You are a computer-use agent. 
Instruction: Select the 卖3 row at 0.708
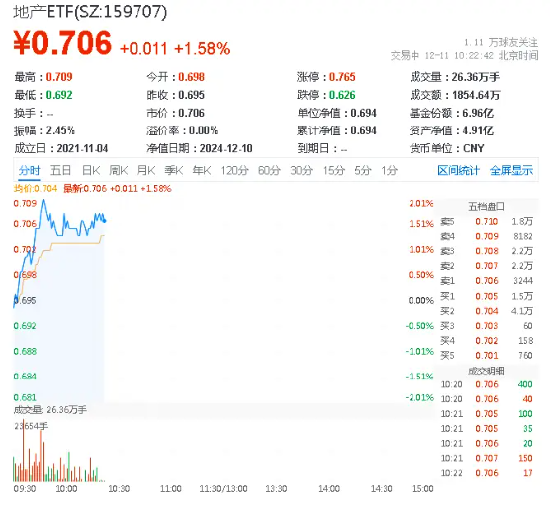tap(487, 251)
